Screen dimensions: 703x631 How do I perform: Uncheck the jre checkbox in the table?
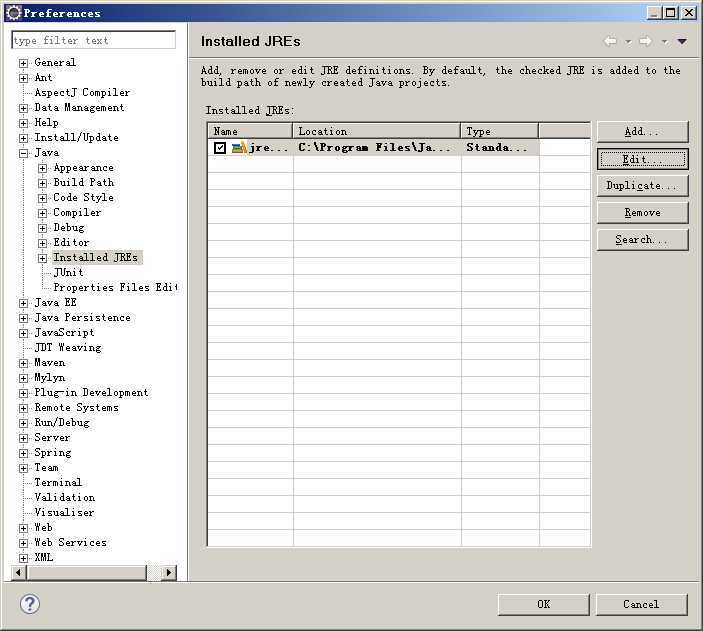tap(220, 148)
